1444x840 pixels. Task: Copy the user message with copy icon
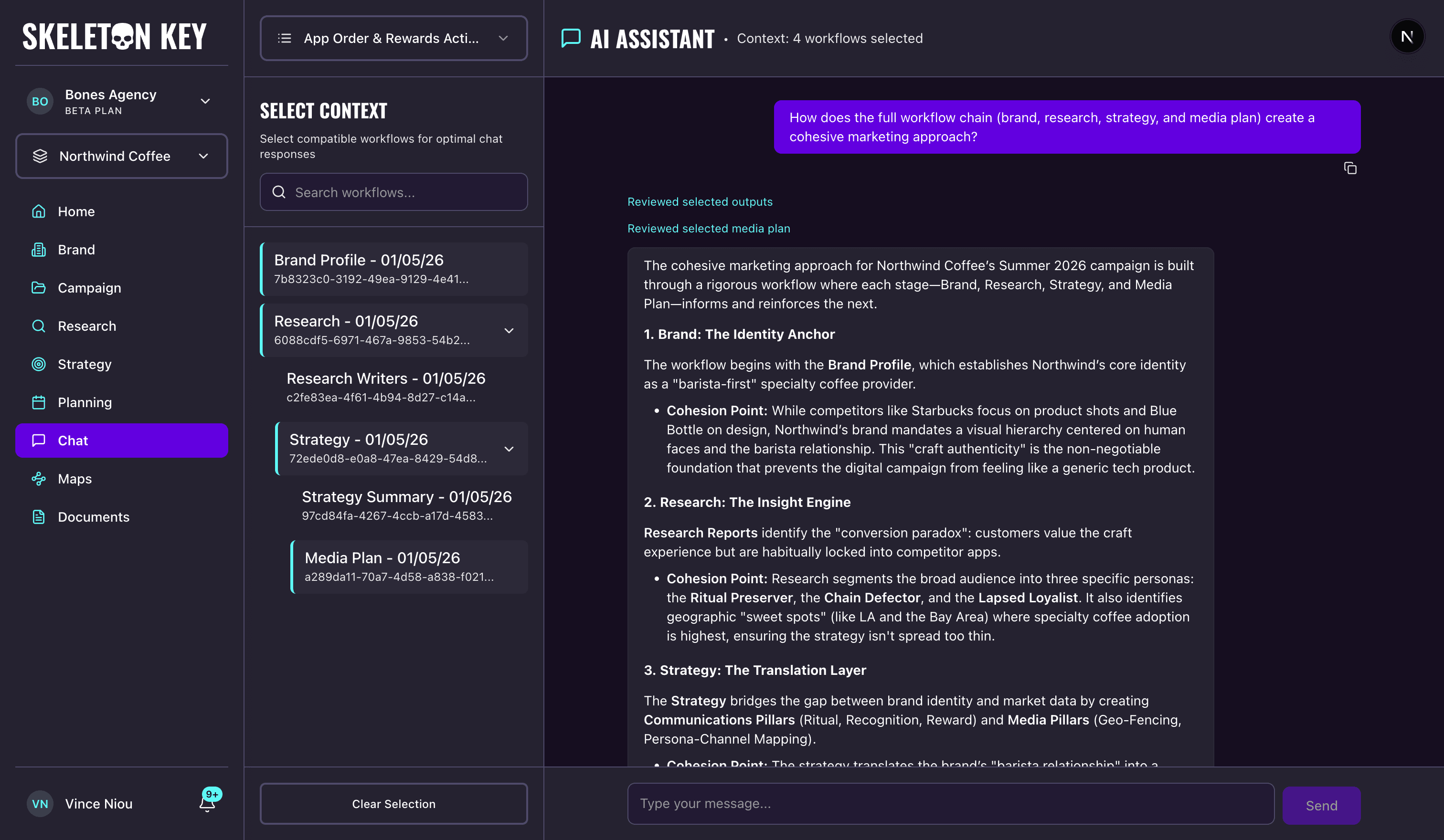tap(1350, 168)
